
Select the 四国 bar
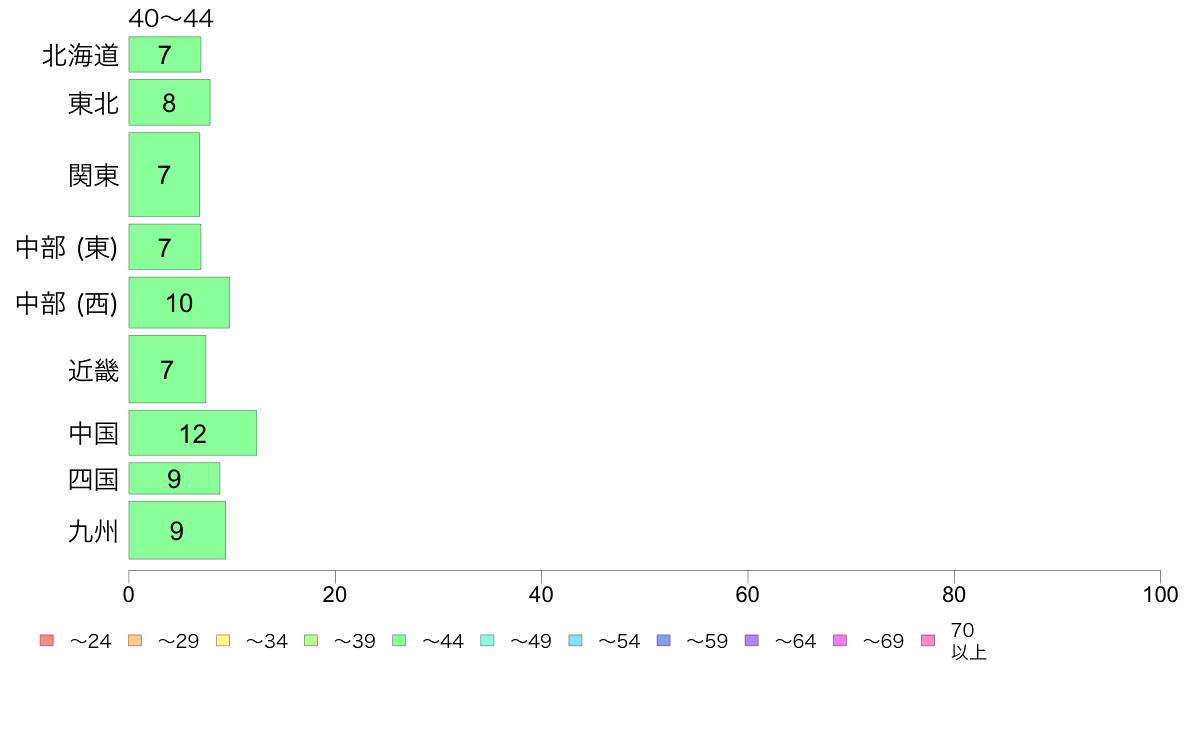(x=174, y=478)
